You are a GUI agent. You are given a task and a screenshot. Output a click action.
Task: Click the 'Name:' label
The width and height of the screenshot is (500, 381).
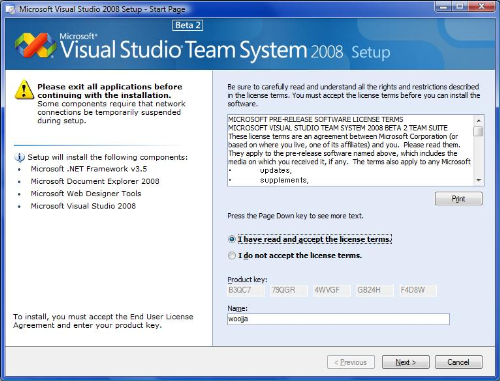(237, 308)
